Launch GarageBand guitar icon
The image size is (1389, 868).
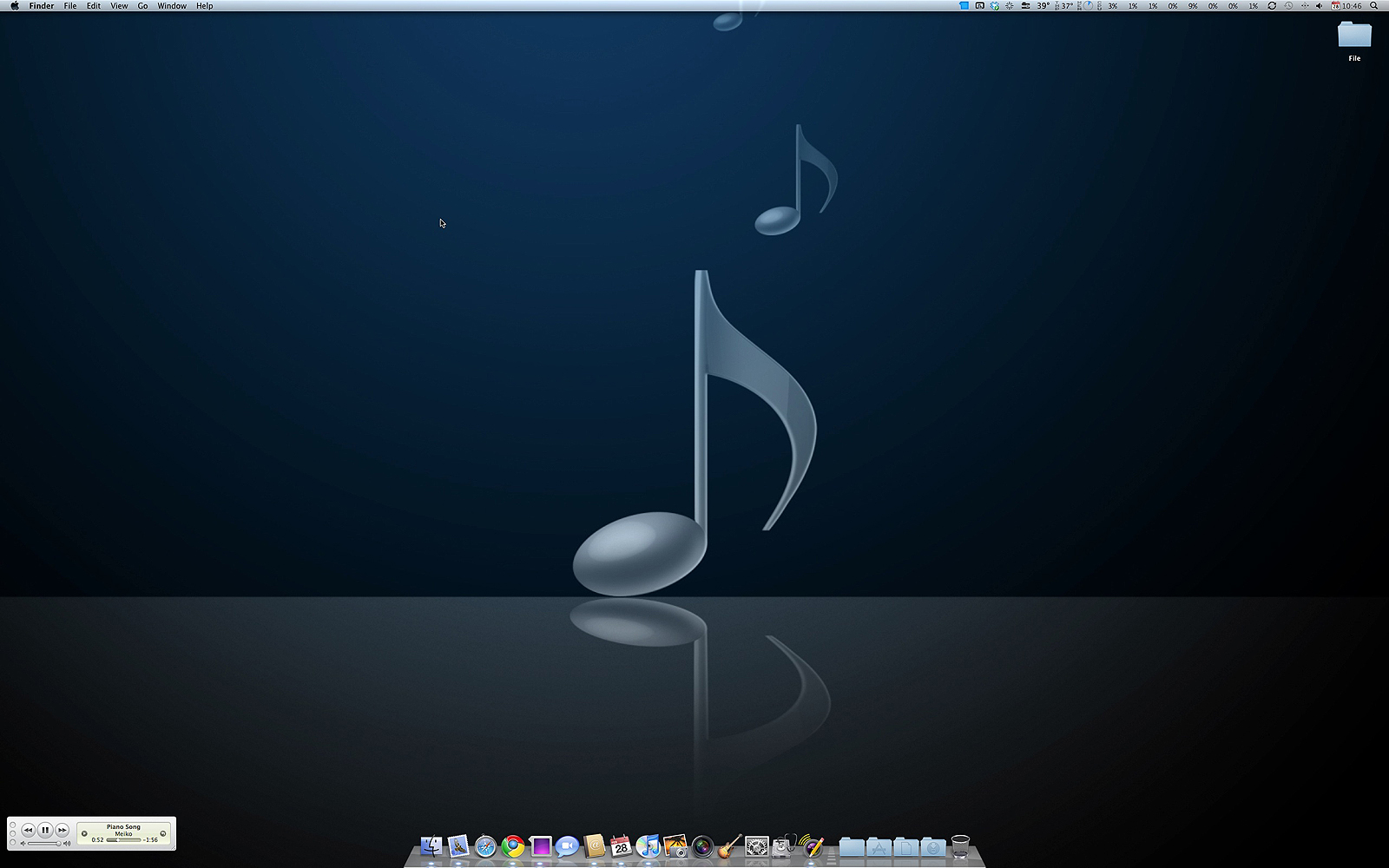tap(729, 846)
